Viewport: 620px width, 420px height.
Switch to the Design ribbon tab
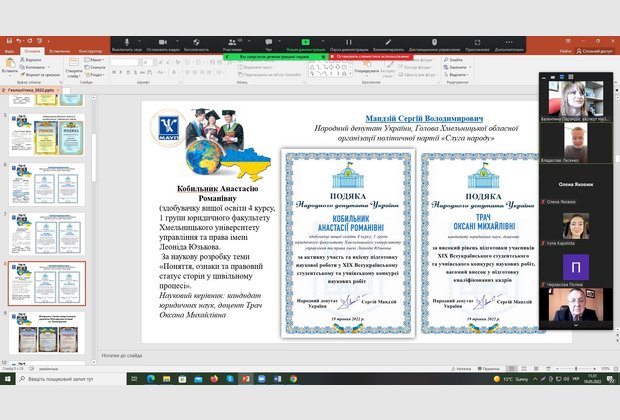coord(91,49)
